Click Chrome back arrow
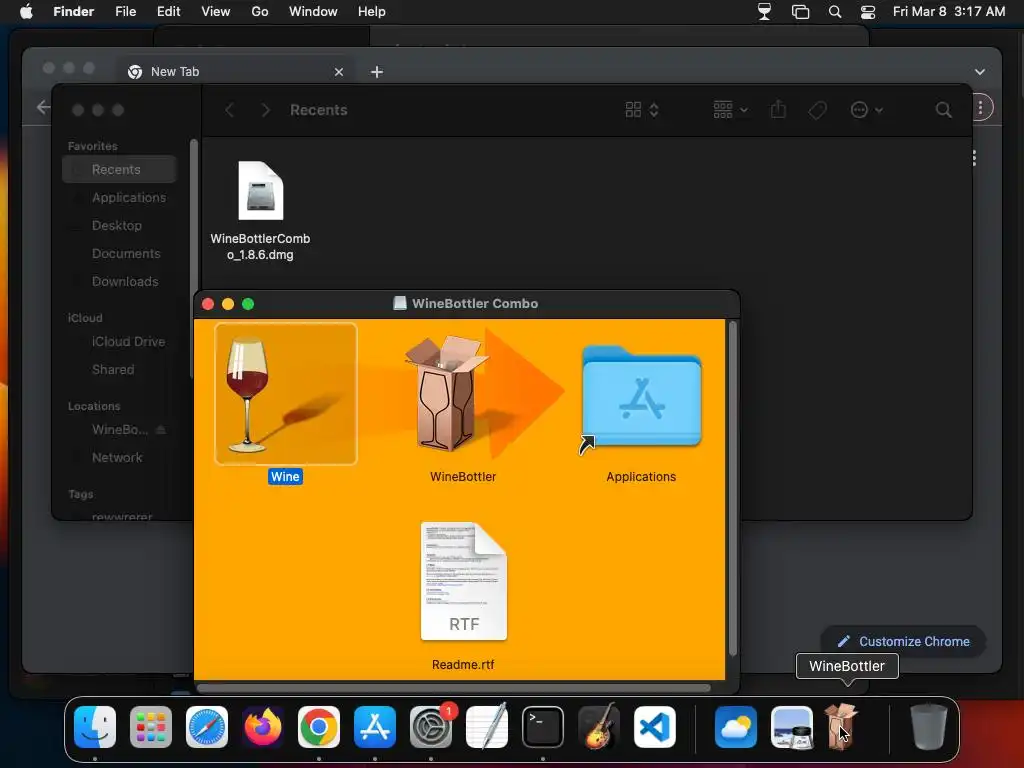This screenshot has height=768, width=1024. [43, 107]
